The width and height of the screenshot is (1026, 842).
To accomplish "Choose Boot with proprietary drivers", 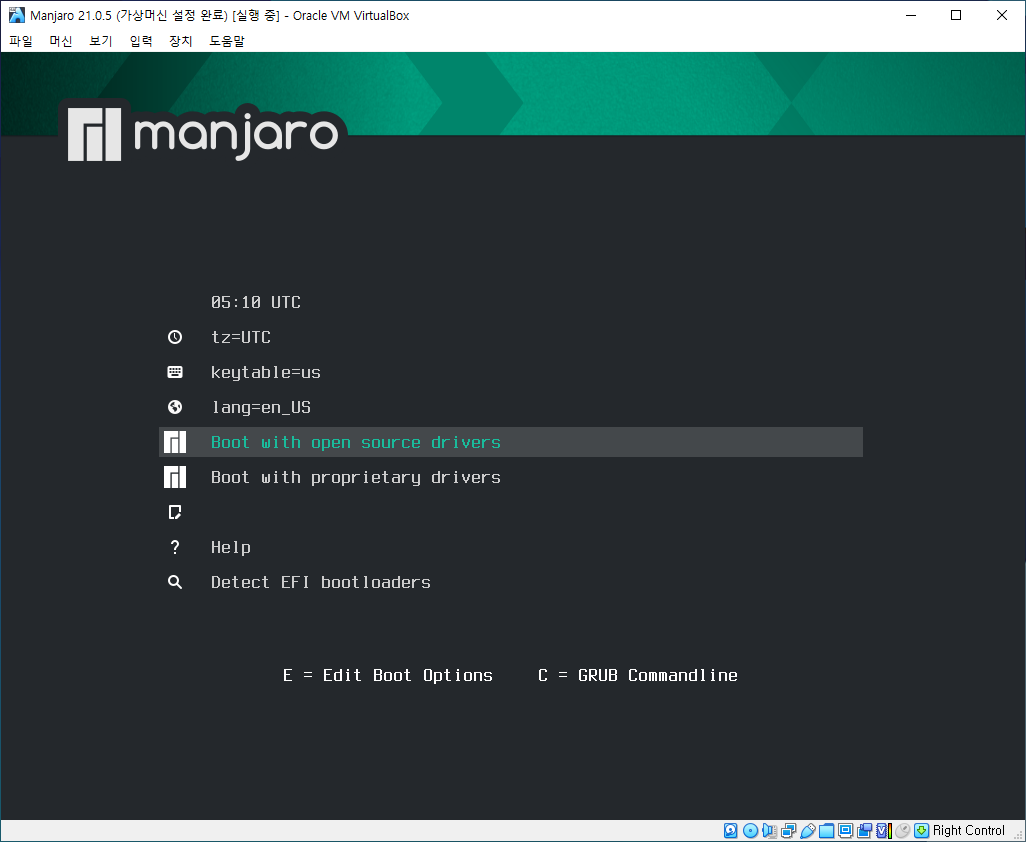I will tap(356, 478).
